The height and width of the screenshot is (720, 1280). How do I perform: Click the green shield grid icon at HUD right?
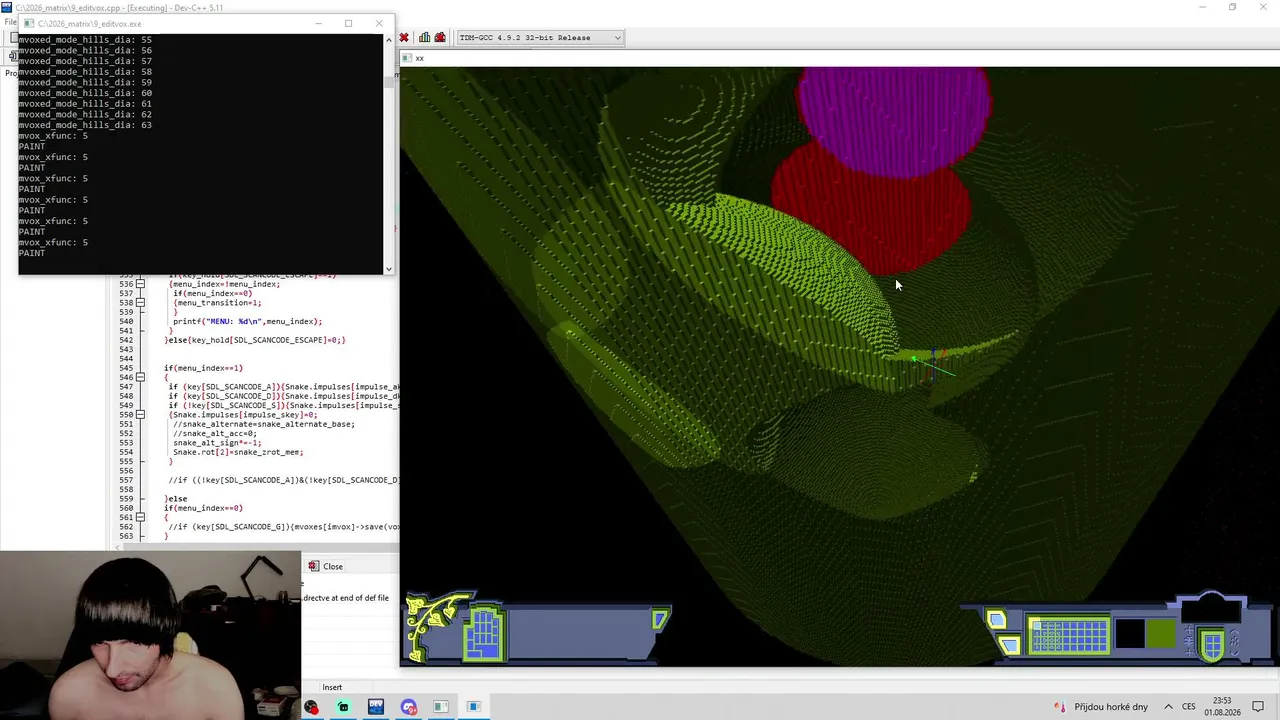[1212, 645]
